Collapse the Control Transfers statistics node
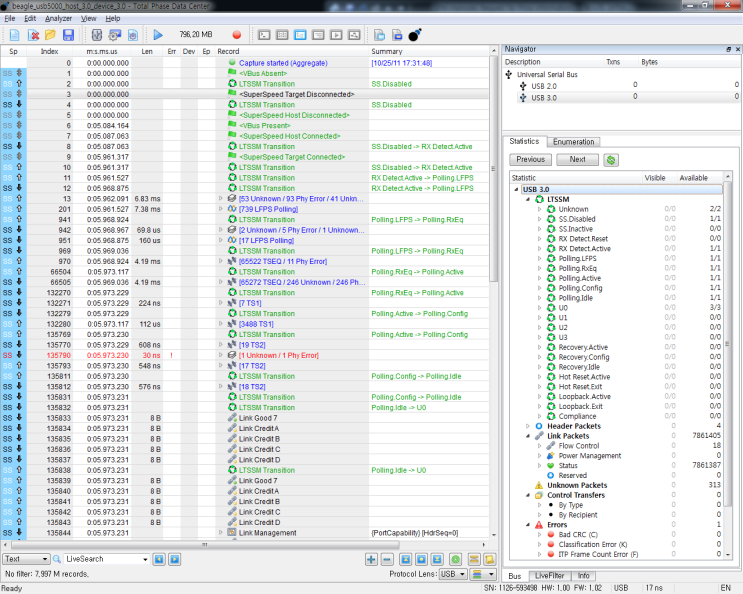The width and height of the screenshot is (743, 594). pos(527,495)
